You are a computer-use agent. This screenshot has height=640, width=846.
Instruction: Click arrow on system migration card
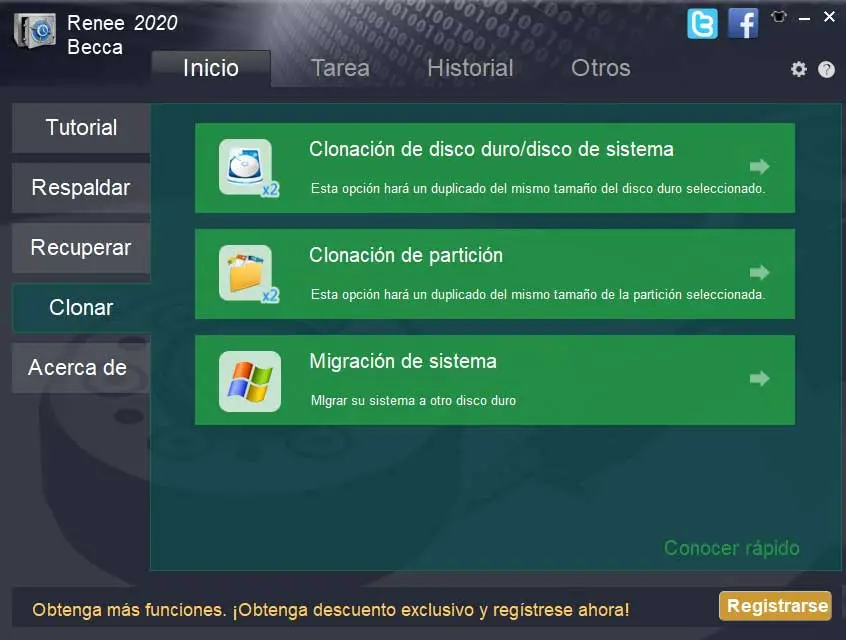tap(759, 378)
